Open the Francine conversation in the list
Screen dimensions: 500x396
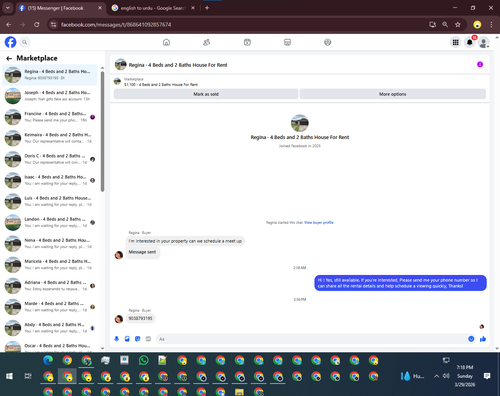tap(50, 117)
